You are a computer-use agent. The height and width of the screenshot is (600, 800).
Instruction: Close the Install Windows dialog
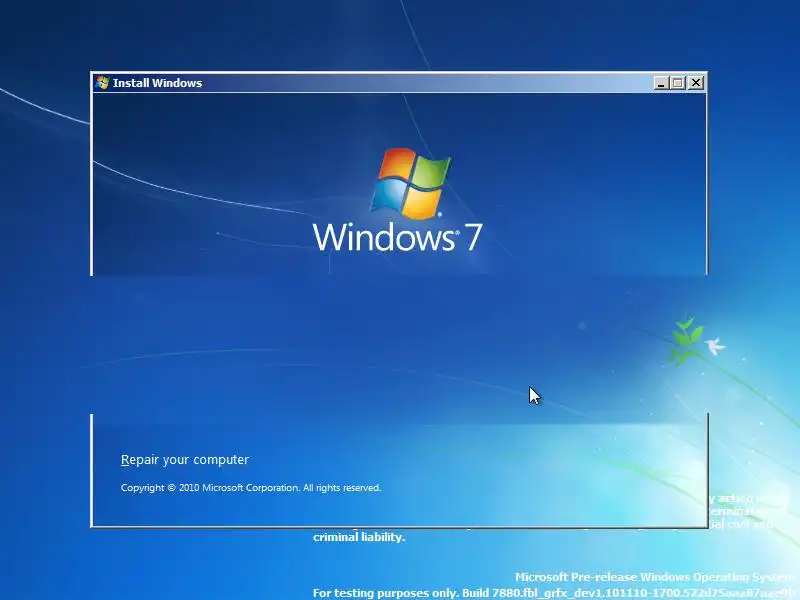click(695, 83)
